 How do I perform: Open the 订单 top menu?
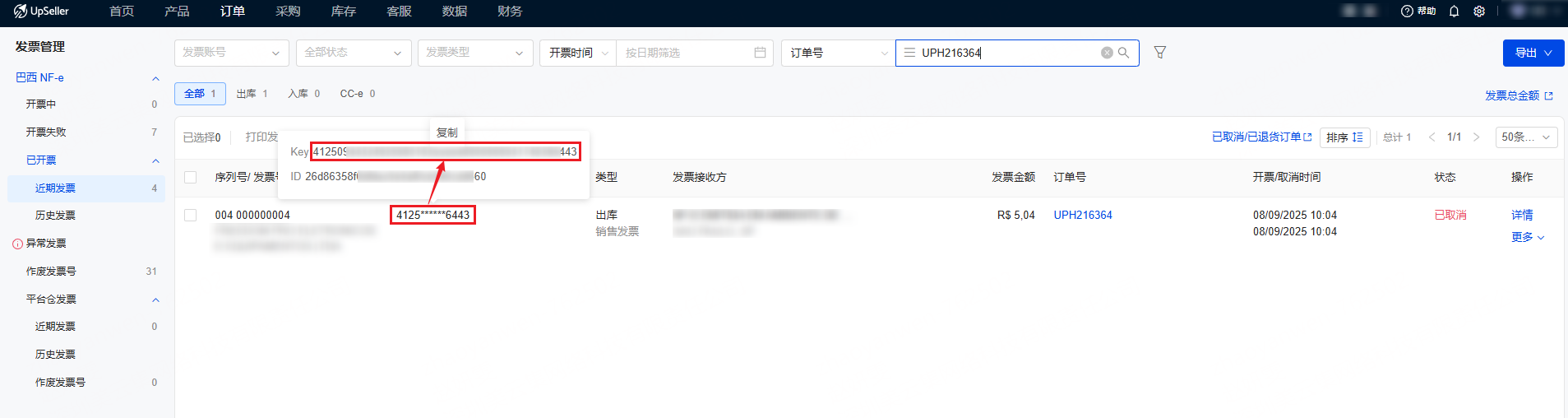(x=232, y=12)
